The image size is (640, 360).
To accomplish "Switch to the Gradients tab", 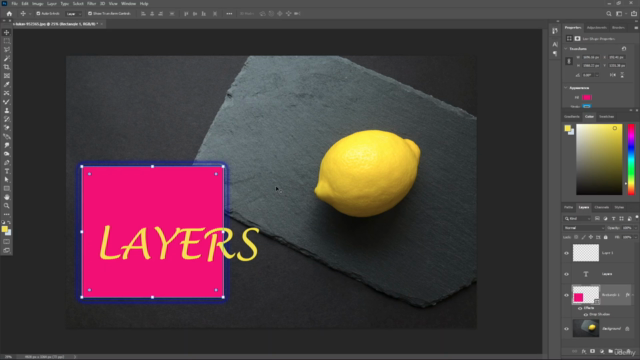I will click(572, 117).
